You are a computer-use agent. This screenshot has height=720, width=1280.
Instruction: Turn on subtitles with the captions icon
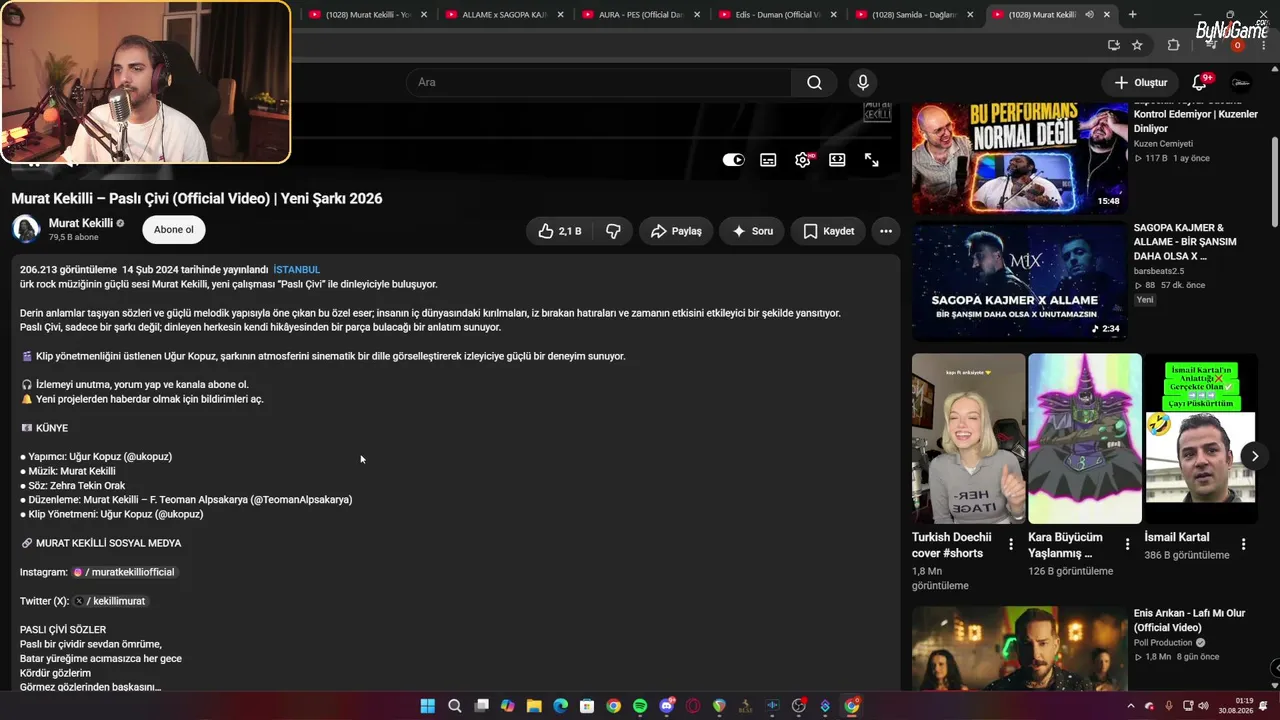[768, 160]
